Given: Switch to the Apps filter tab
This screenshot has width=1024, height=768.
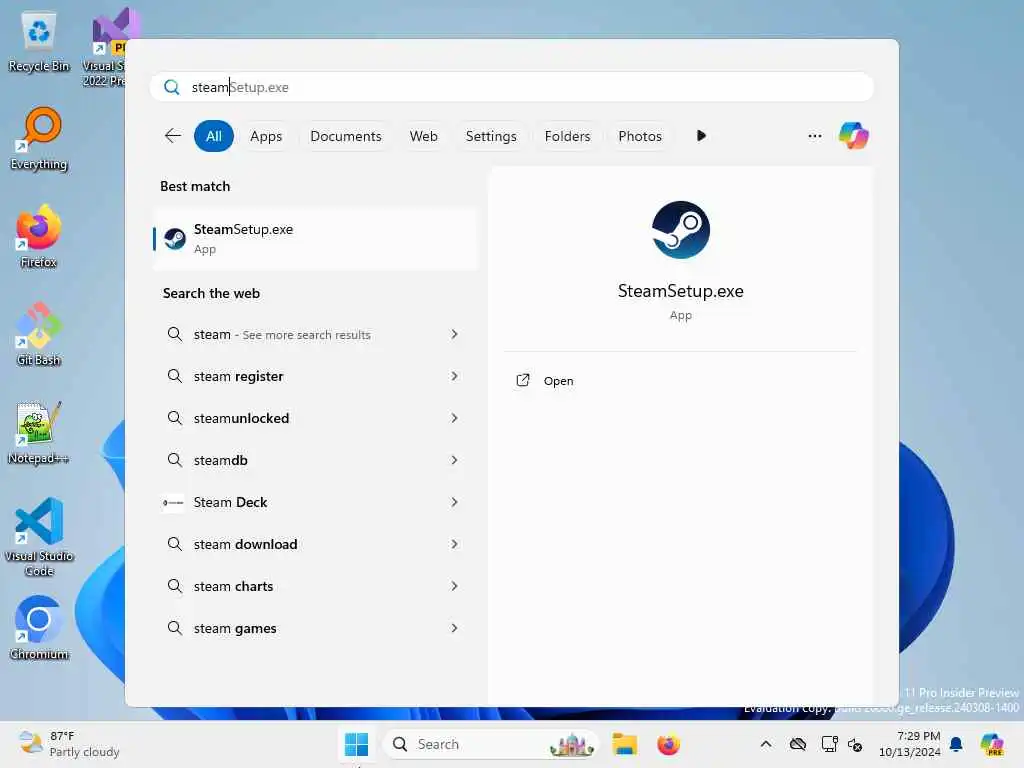Looking at the screenshot, I should pos(266,136).
